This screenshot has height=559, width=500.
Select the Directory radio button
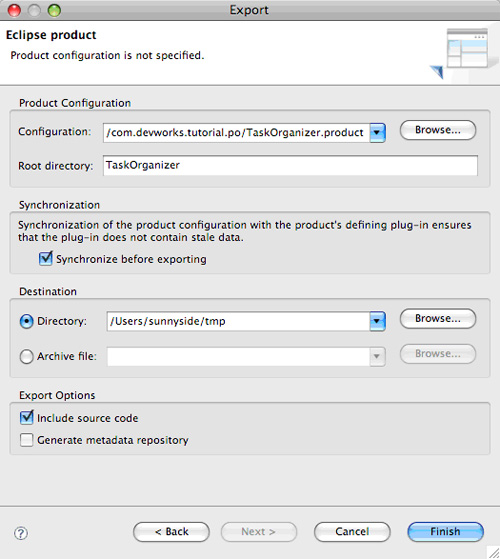click(x=26, y=321)
